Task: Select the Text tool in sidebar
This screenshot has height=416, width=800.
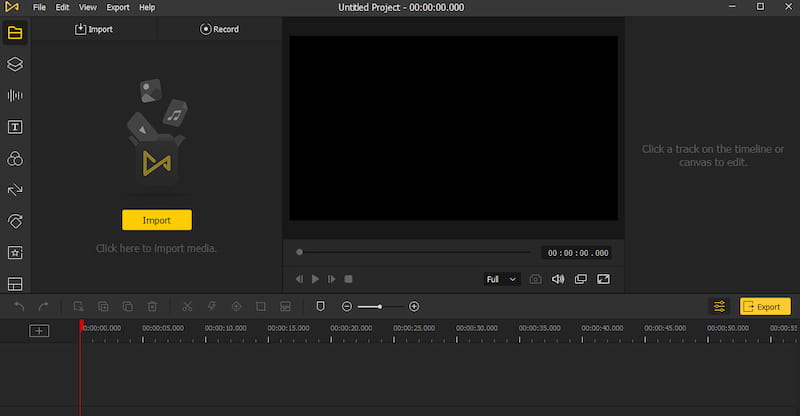Action: 15,127
